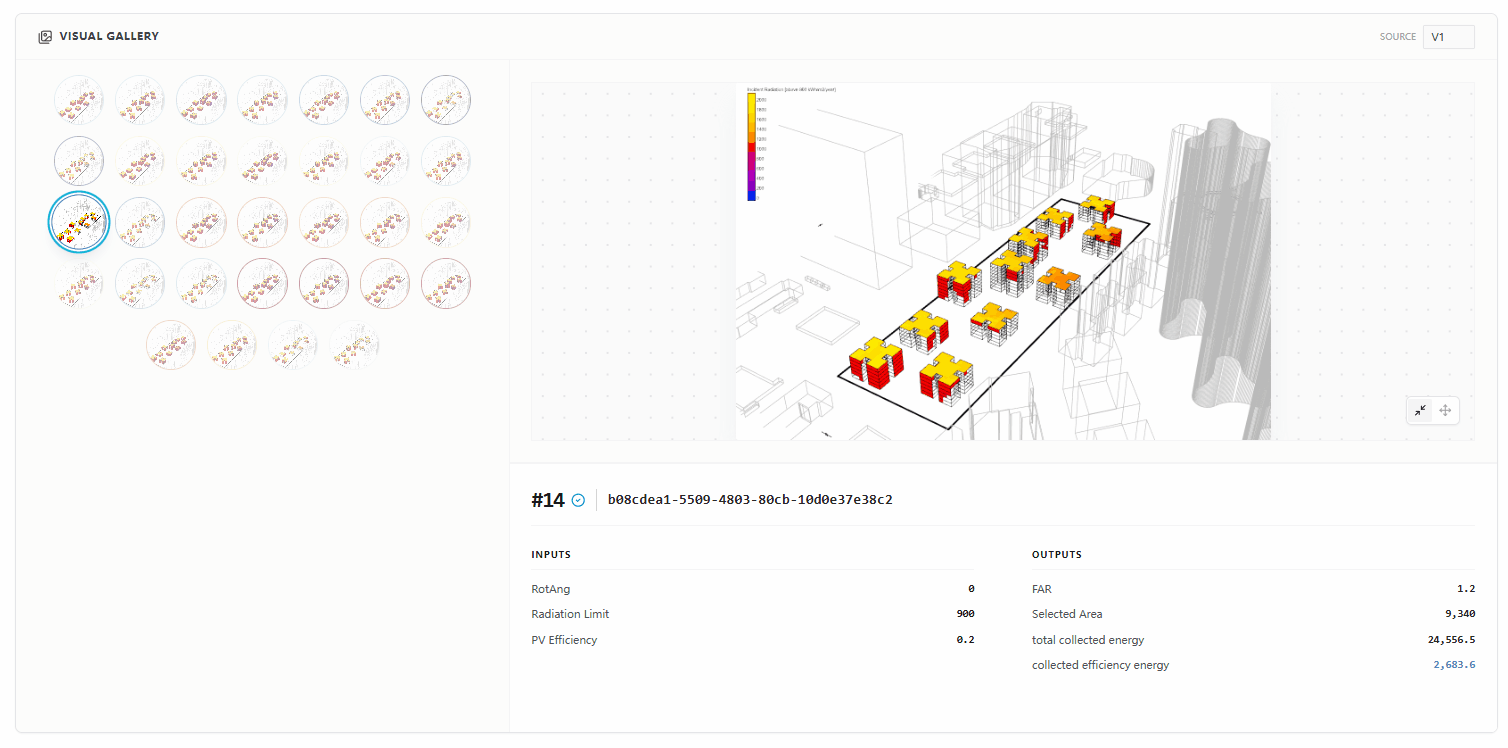Click the checkmark badge beside #14
This screenshot has height=748, width=1508.
pyautogui.click(x=578, y=501)
